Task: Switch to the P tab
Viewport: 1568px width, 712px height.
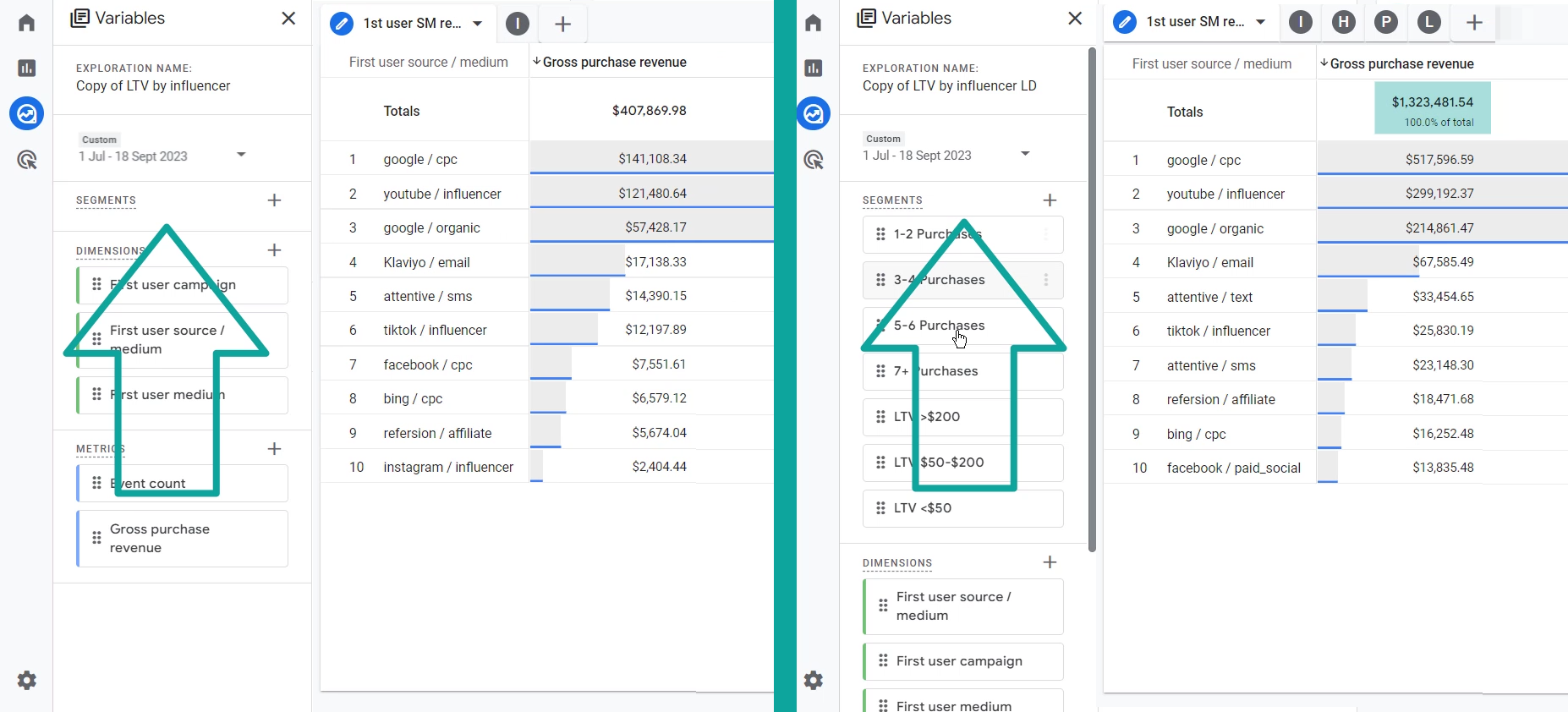Action: pos(1386,22)
